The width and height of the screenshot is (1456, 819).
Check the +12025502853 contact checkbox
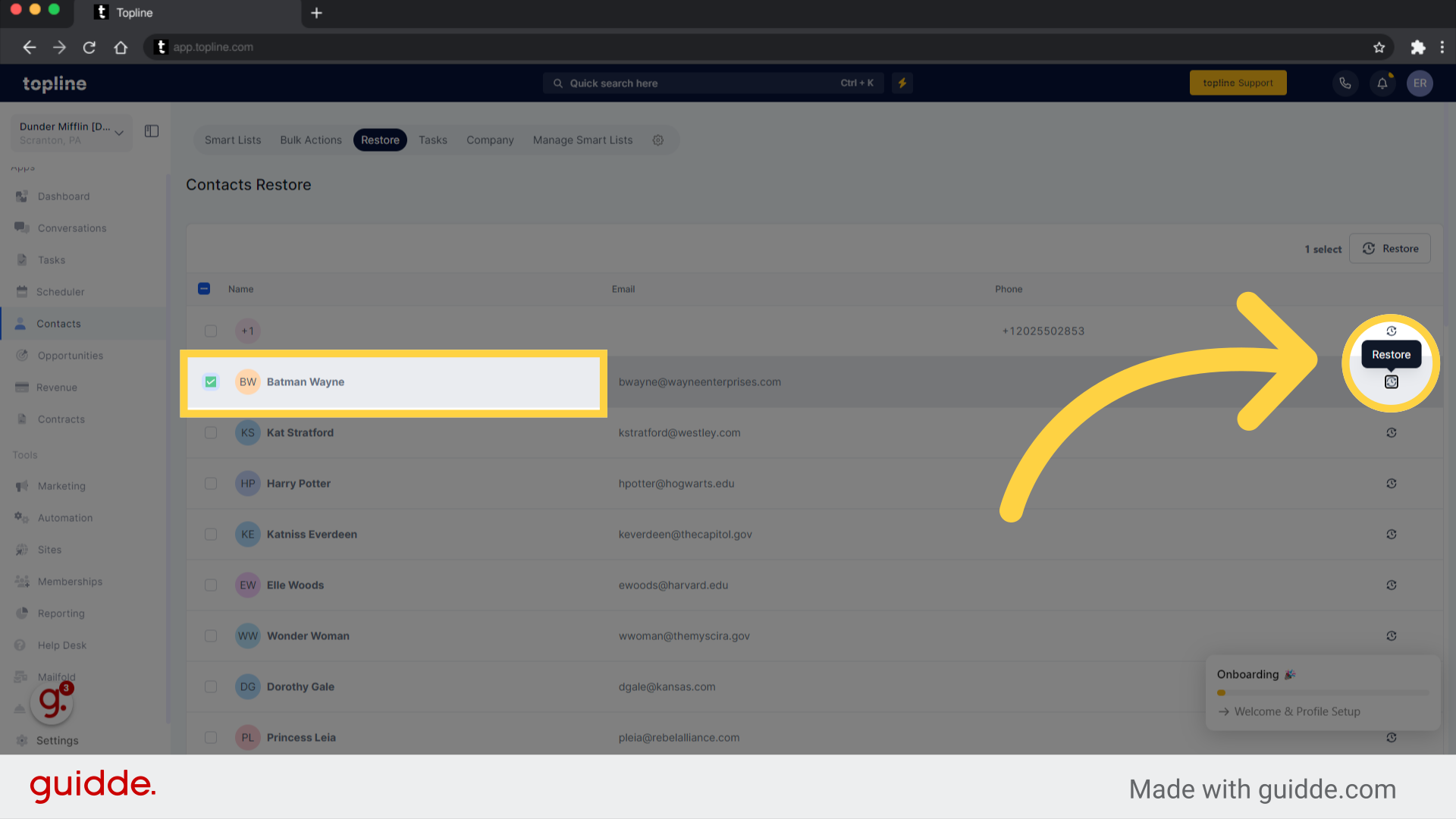(x=211, y=331)
